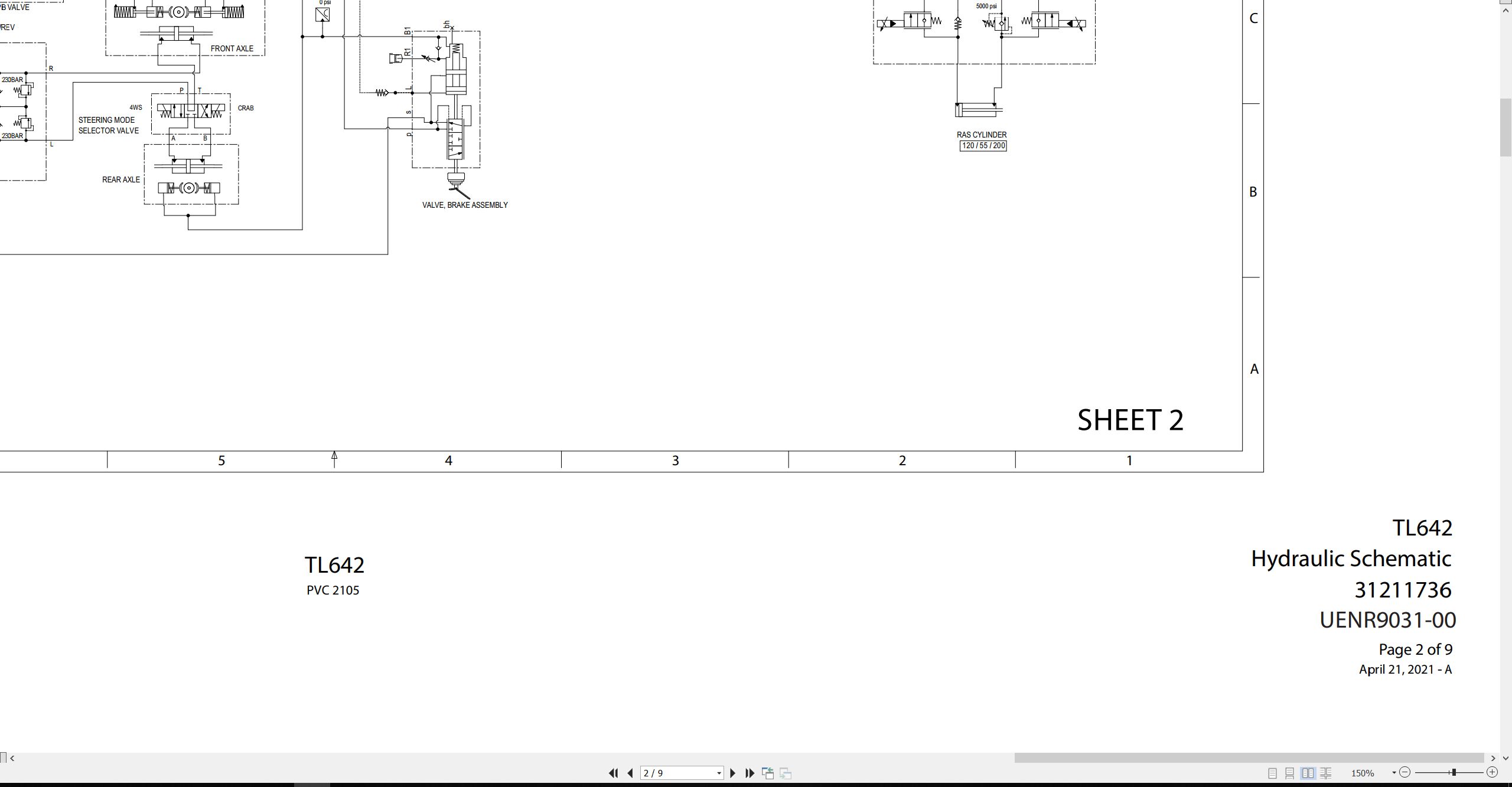The height and width of the screenshot is (787, 1512).
Task: Click the horizontal scrollbar thumb
Action: tap(1249, 758)
